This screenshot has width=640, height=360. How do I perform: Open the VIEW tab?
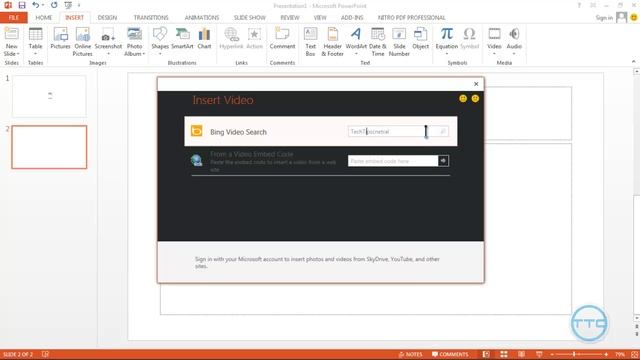320,18
